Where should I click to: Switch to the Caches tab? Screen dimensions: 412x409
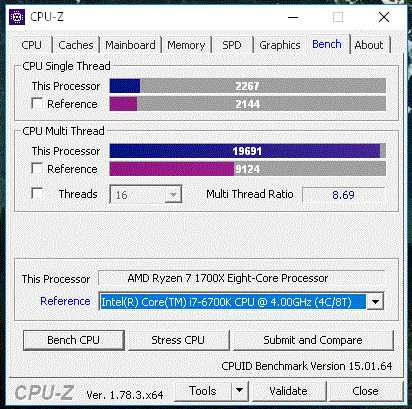click(76, 45)
